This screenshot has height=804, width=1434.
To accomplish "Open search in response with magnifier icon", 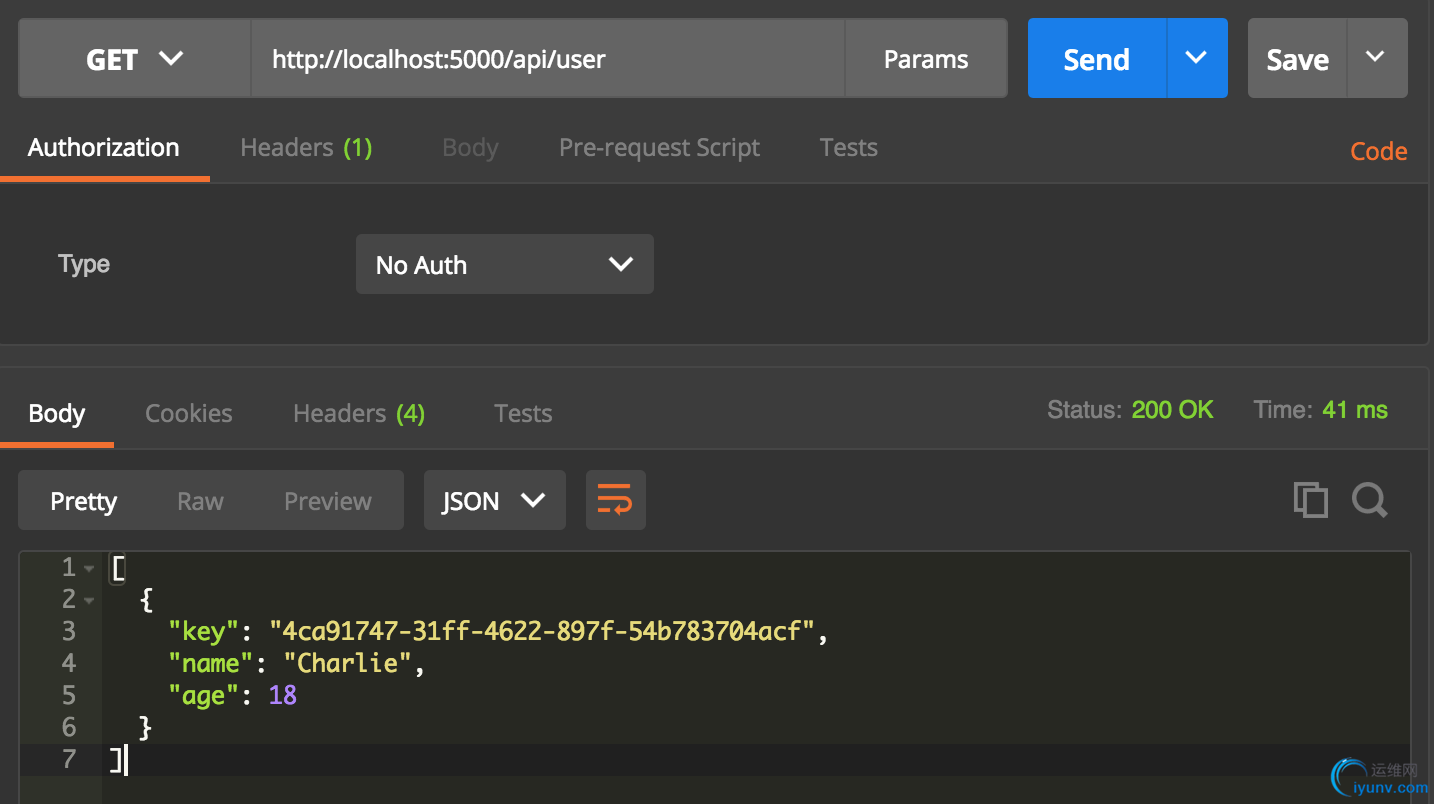I will click(x=1369, y=500).
